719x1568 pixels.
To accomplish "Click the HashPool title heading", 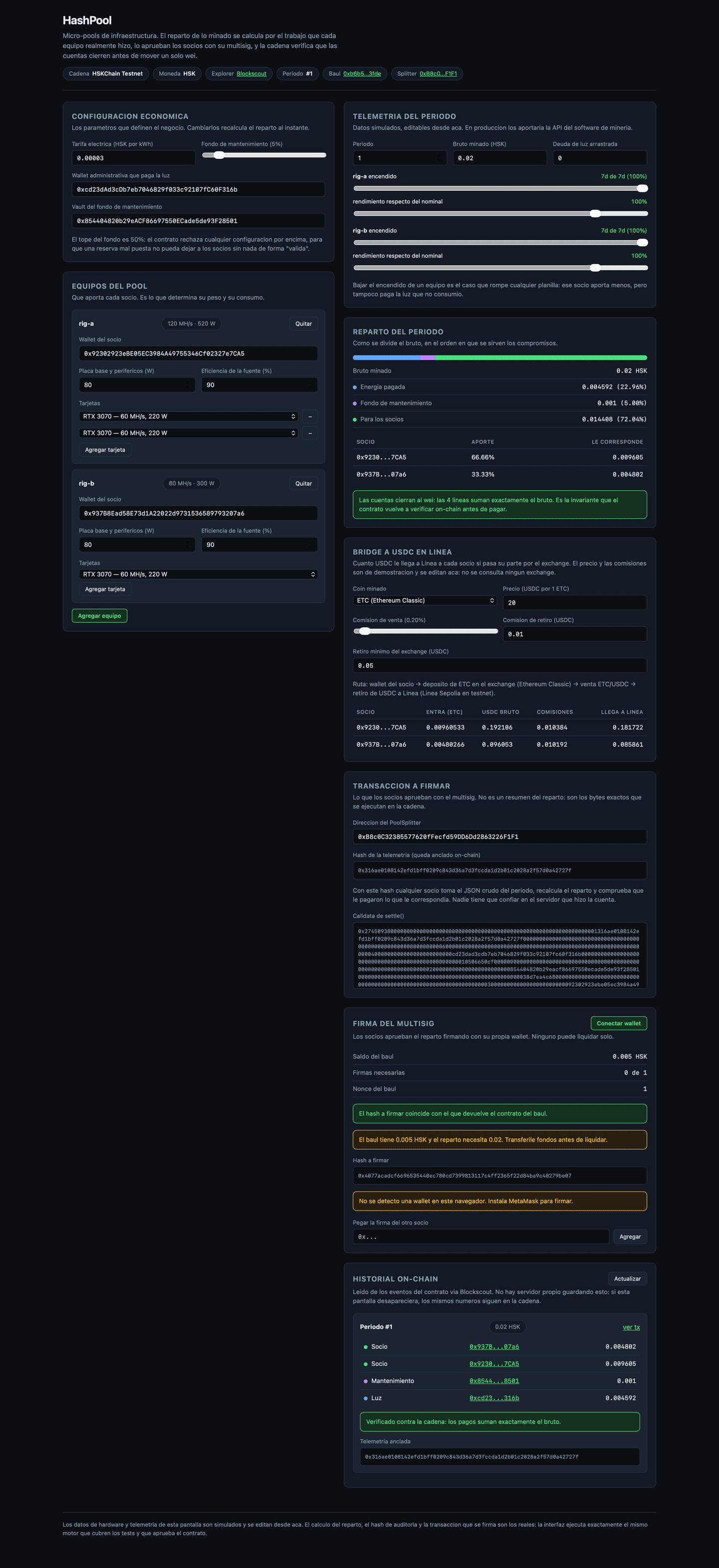I will [87, 20].
